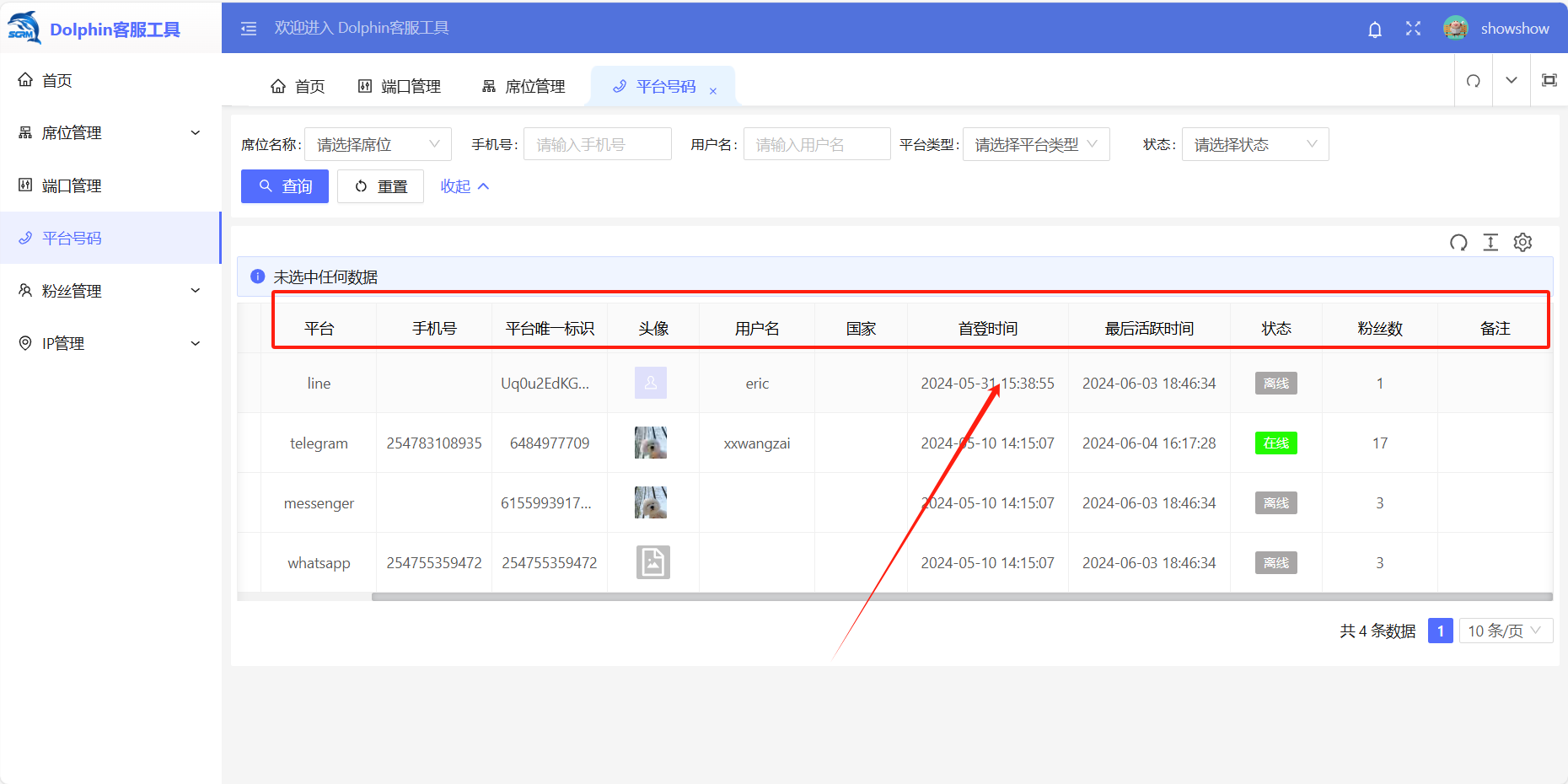
Task: Open the 状态 select dropdown
Action: pos(1254,145)
